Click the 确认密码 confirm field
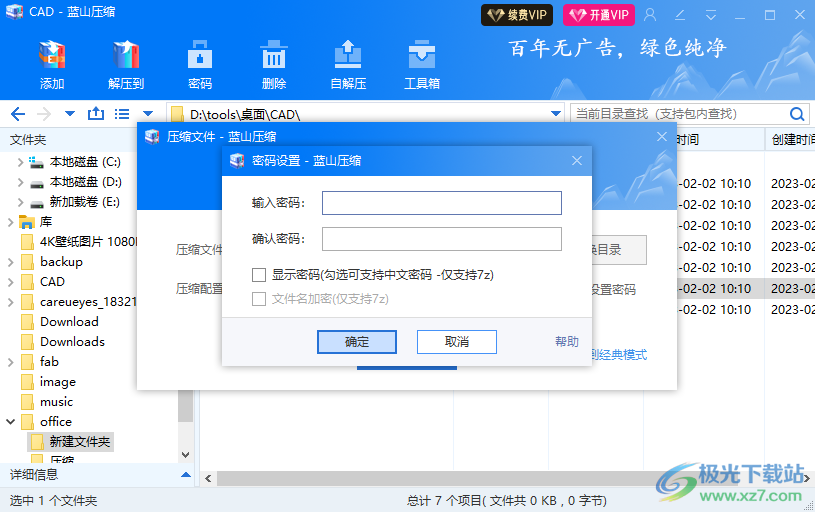 pyautogui.click(x=442, y=239)
